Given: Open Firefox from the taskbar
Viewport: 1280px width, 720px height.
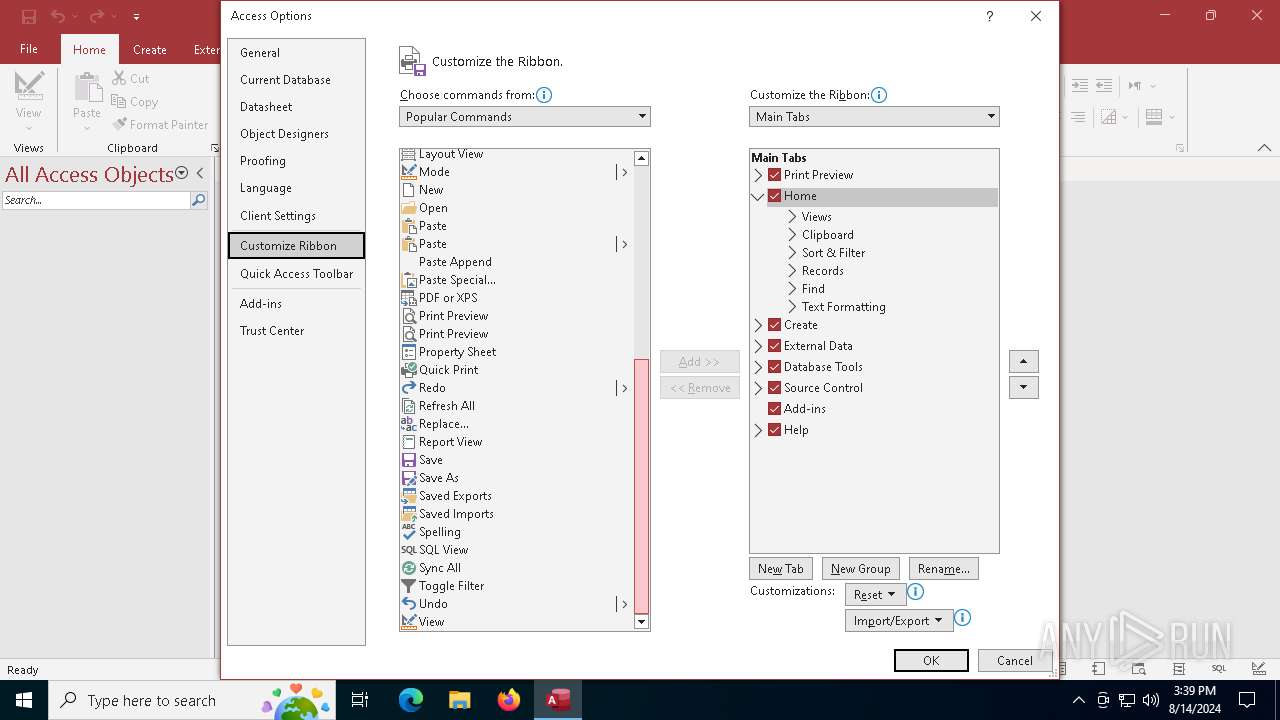Looking at the screenshot, I should click(509, 700).
